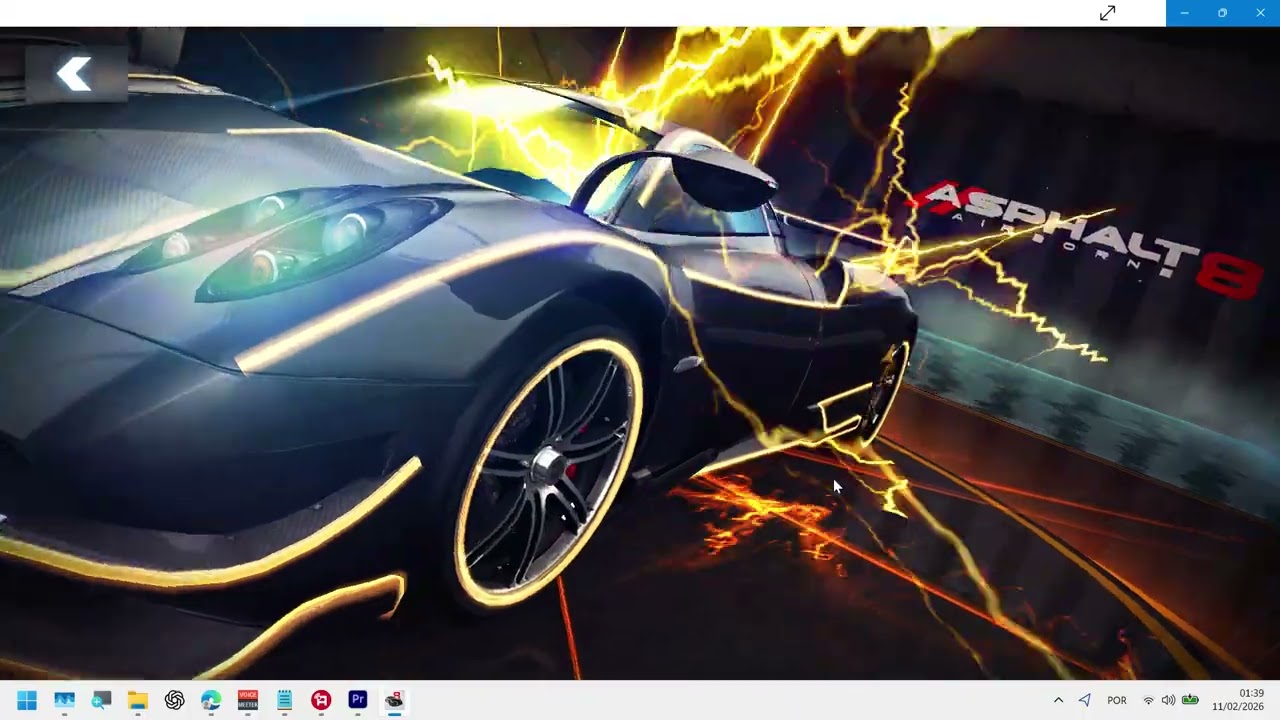Select the Asphalt 8 taskbar icon
This screenshot has width=1280, height=720.
[394, 700]
